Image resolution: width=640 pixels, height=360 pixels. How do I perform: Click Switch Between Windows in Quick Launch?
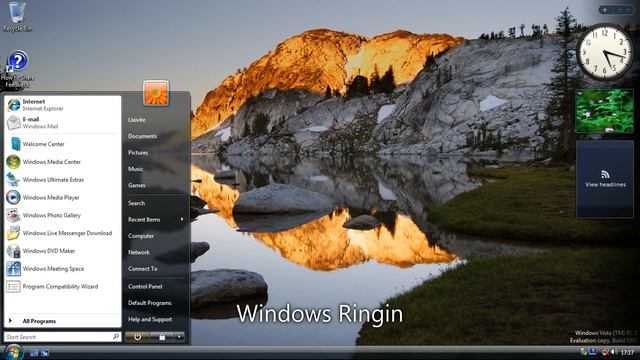click(44, 353)
